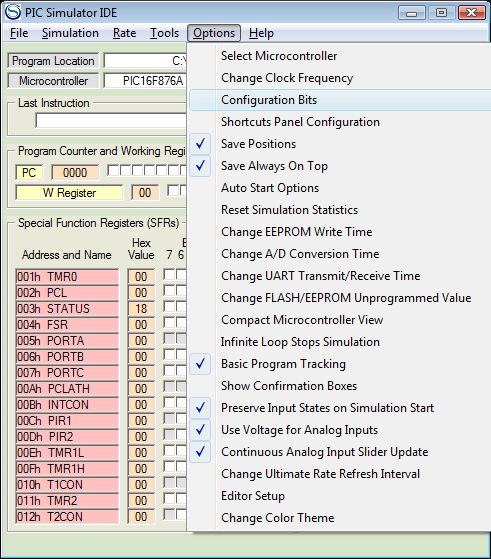The image size is (491, 559).
Task: Open Configuration Bits
Action: (340, 100)
